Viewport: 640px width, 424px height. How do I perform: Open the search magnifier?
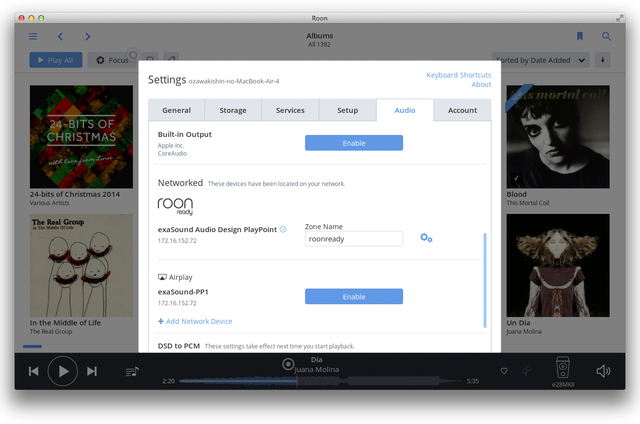point(607,36)
